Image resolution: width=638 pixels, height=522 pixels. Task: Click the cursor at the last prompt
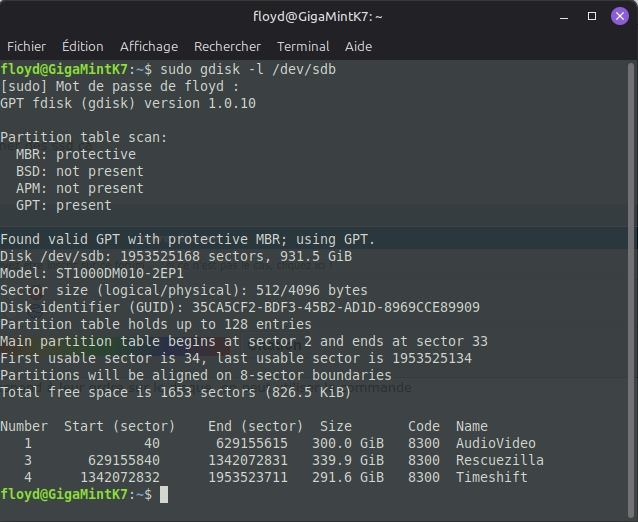click(164, 494)
